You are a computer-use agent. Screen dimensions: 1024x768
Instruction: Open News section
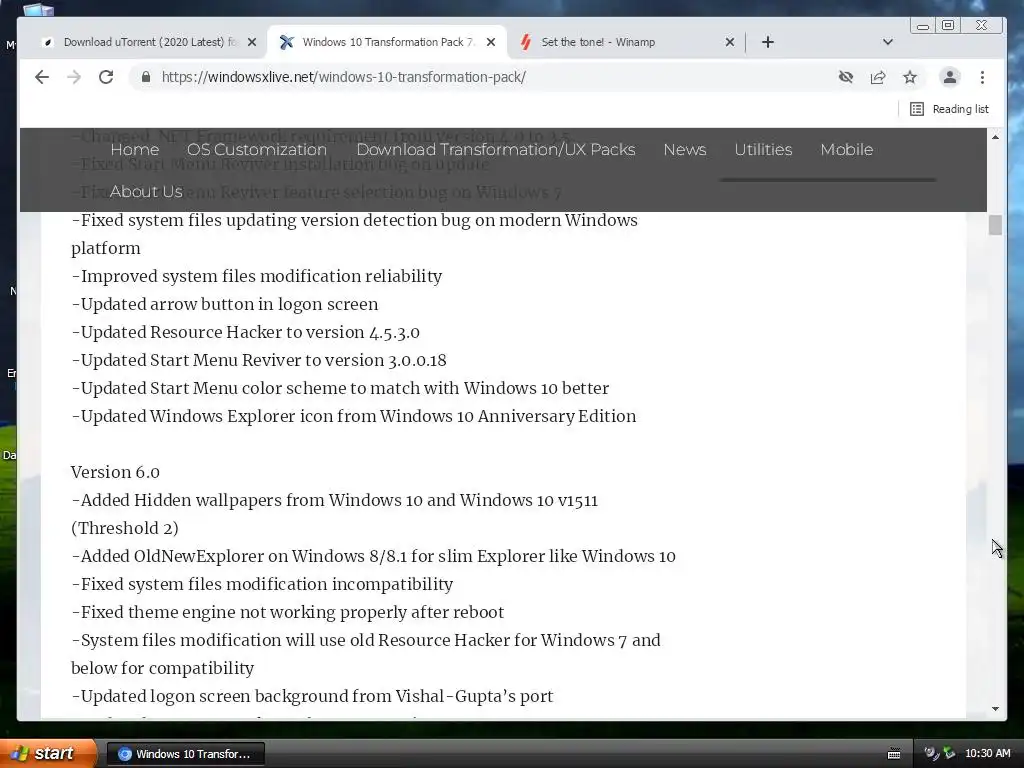684,150
